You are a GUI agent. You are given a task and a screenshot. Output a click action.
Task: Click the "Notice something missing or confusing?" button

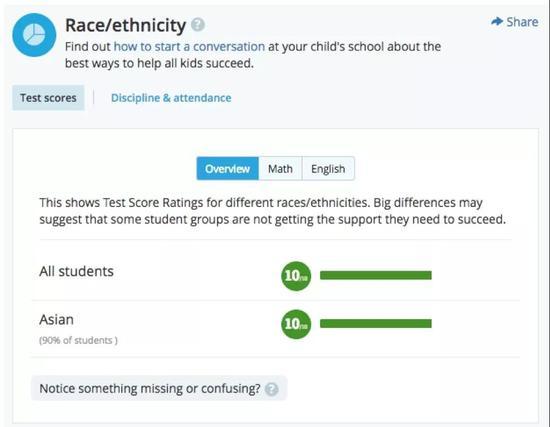[x=159, y=388]
